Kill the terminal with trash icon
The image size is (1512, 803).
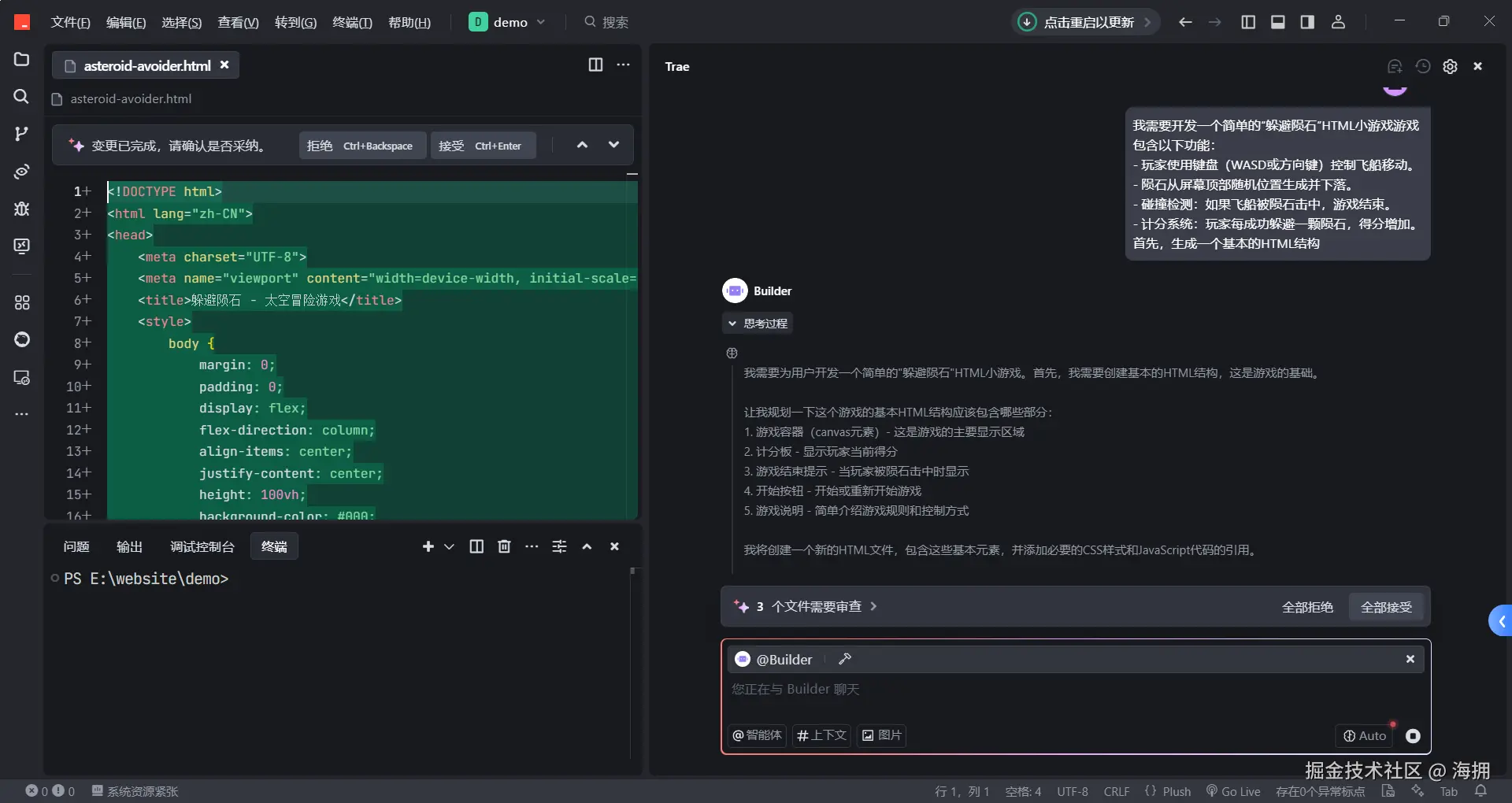[505, 546]
